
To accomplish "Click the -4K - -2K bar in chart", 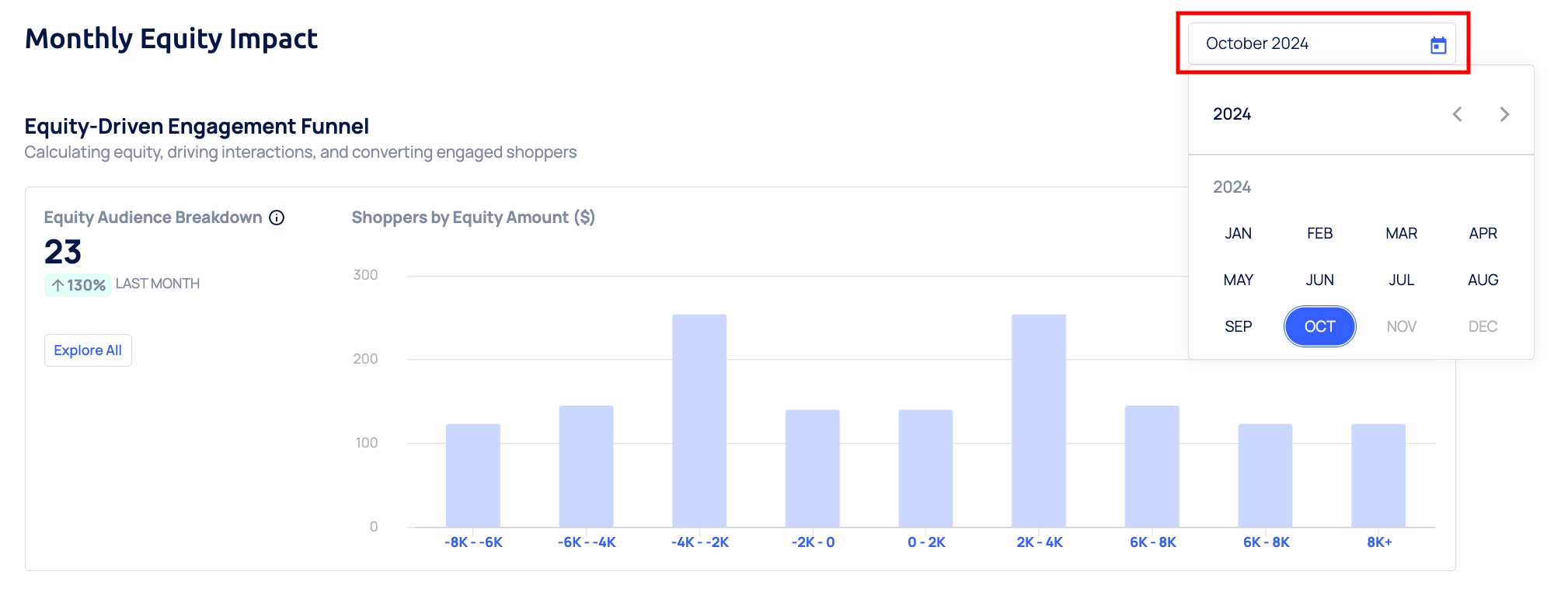I will point(699,420).
